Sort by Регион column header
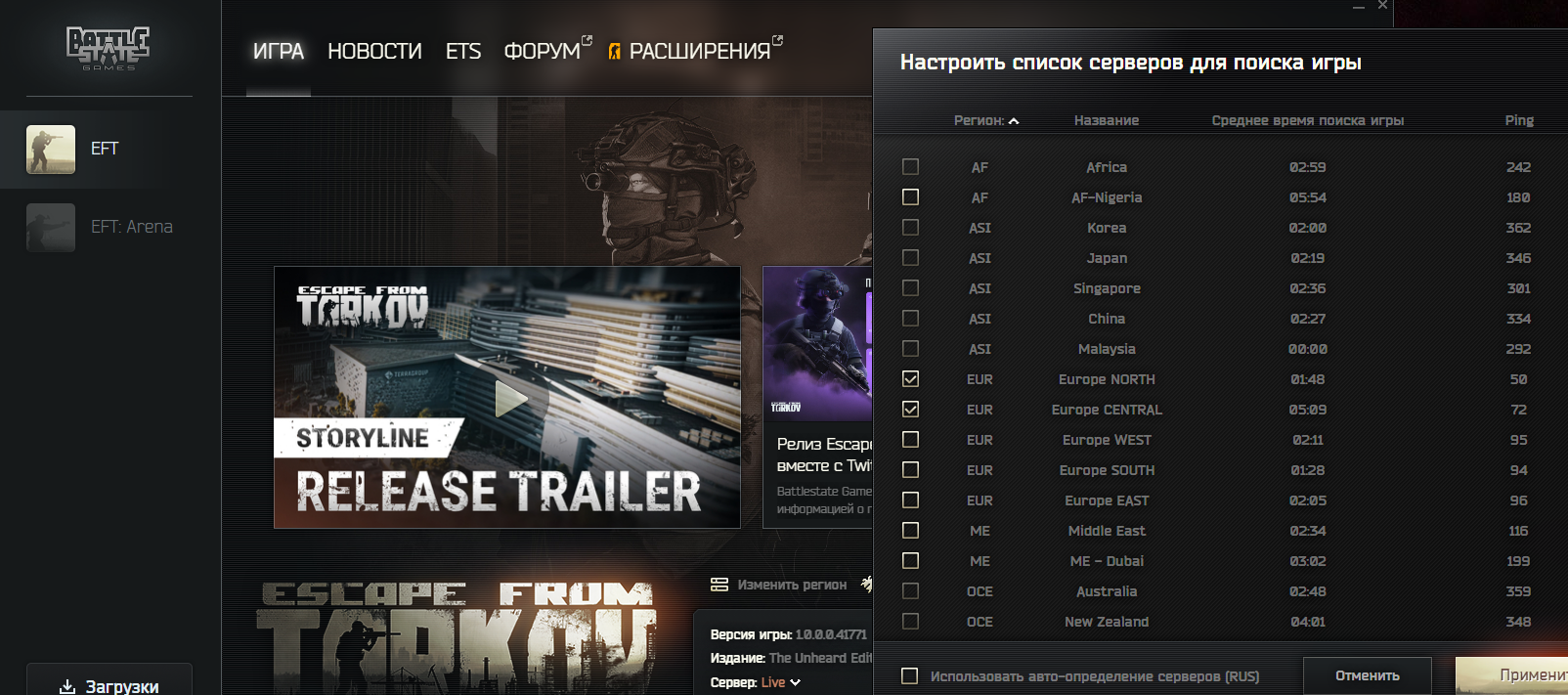This screenshot has width=1568, height=695. [x=986, y=120]
